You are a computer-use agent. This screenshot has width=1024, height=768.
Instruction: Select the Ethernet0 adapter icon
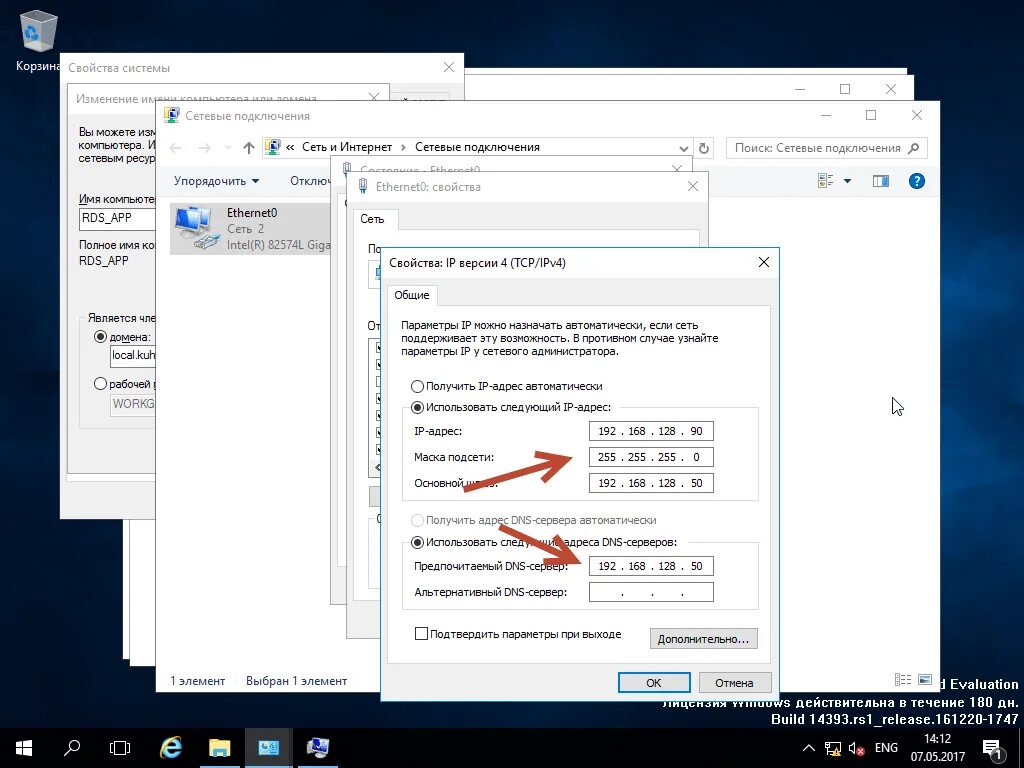click(195, 228)
